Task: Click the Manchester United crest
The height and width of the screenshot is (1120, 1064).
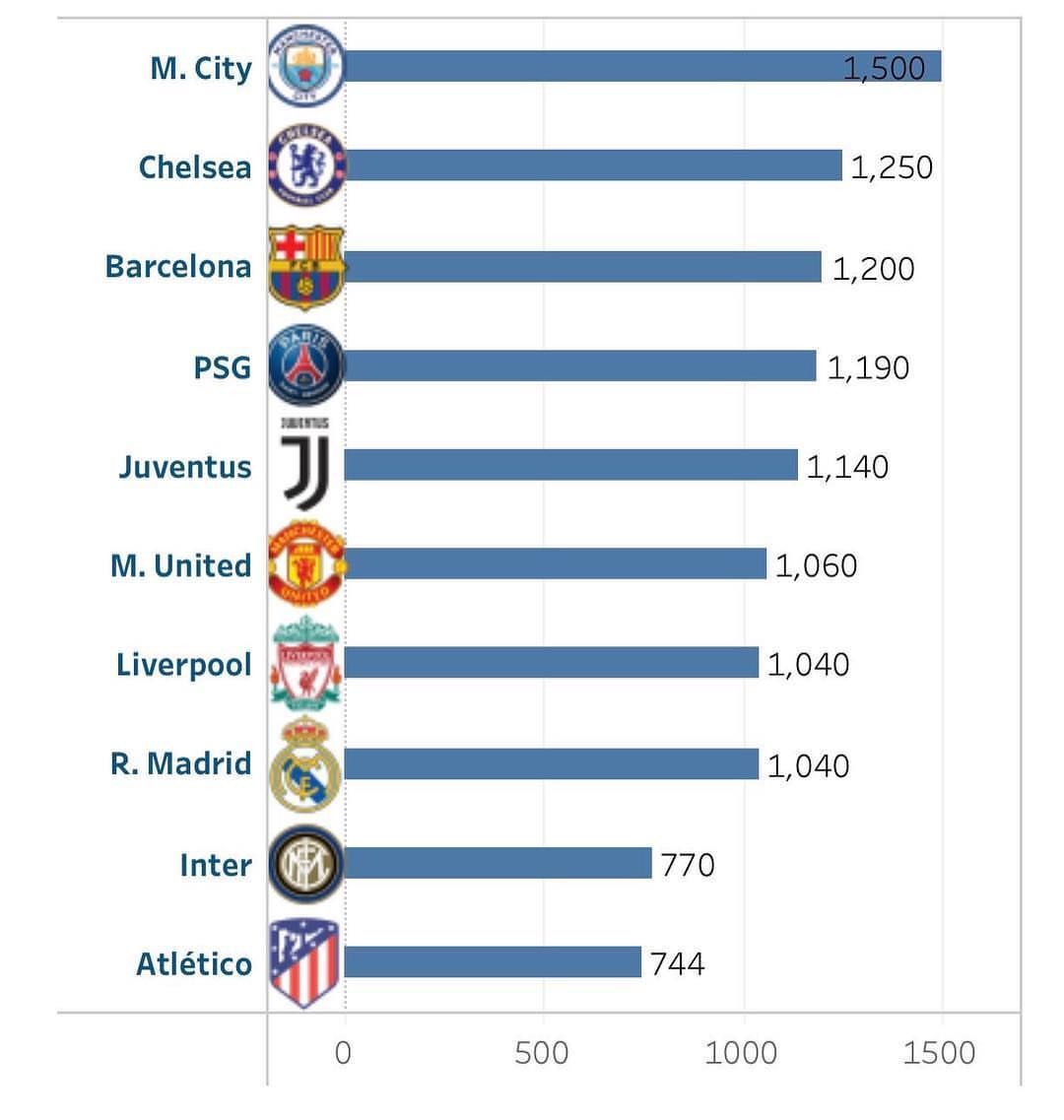Action: (306, 564)
